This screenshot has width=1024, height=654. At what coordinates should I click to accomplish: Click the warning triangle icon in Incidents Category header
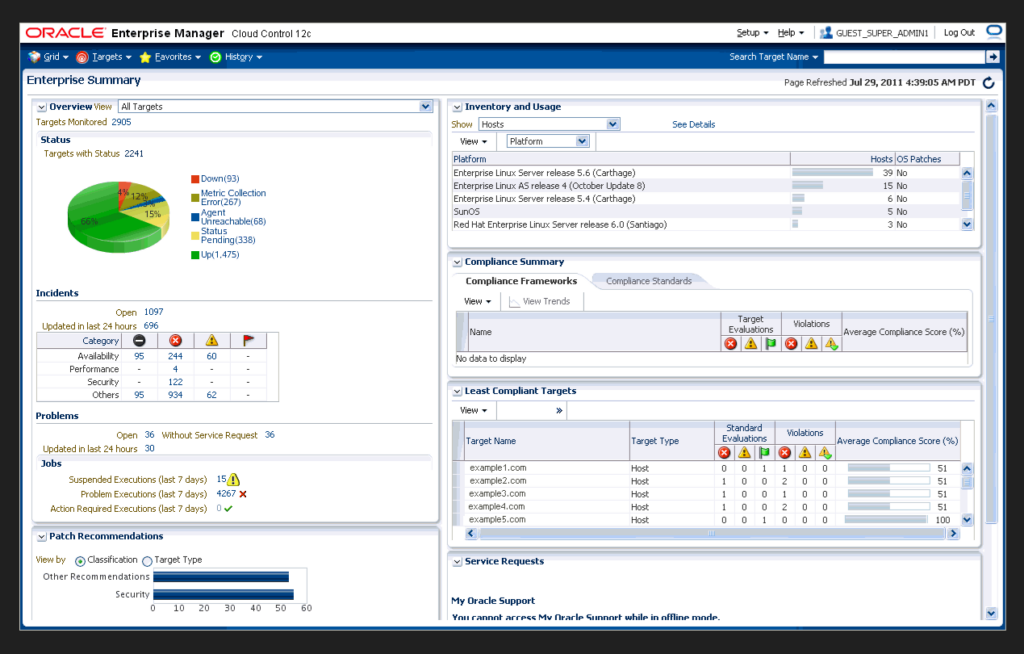coord(210,340)
